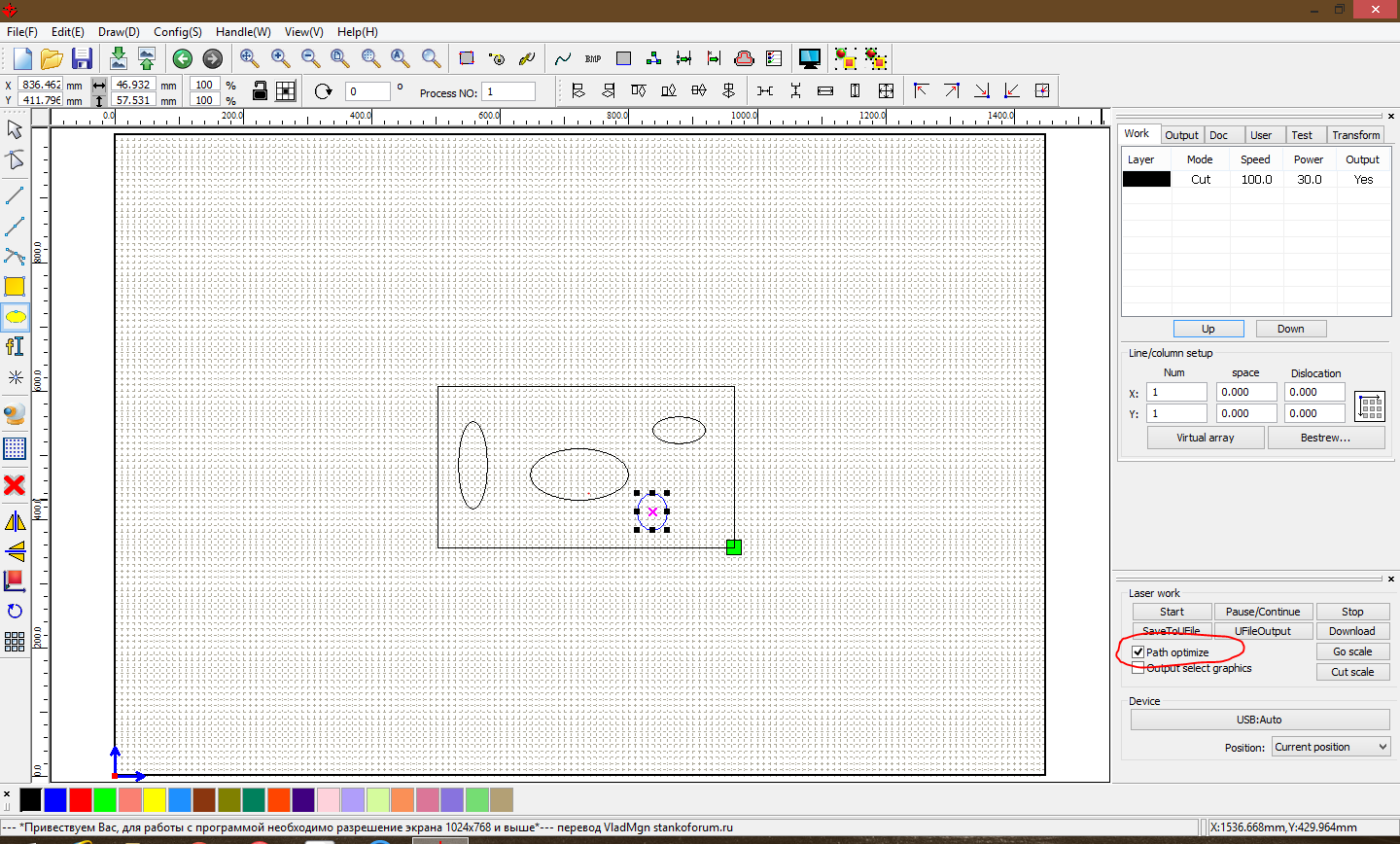Viewport: 1400px width, 844px height.
Task: Switch to the Output tab
Action: pyautogui.click(x=1181, y=135)
